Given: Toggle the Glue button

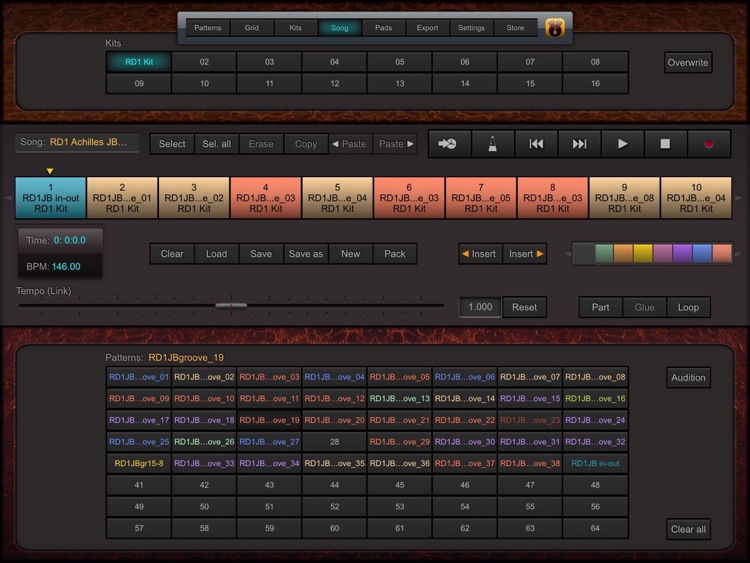Looking at the screenshot, I should 645,307.
